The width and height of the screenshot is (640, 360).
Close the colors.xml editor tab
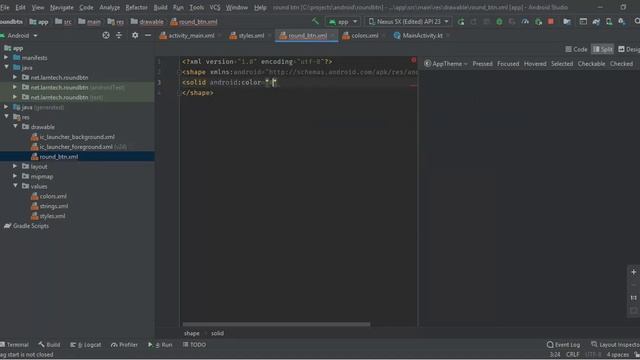[x=383, y=36]
